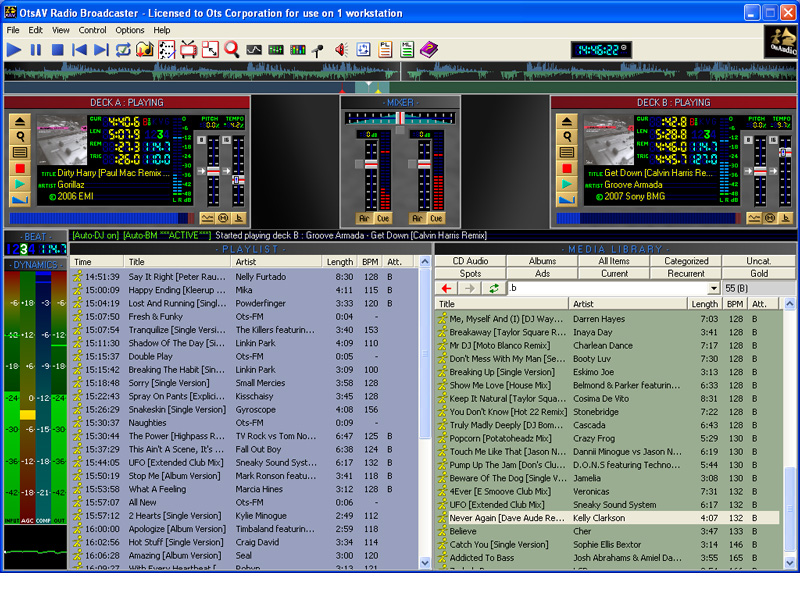
Task: Toggle the right mixer channel Cue button
Action: [438, 218]
